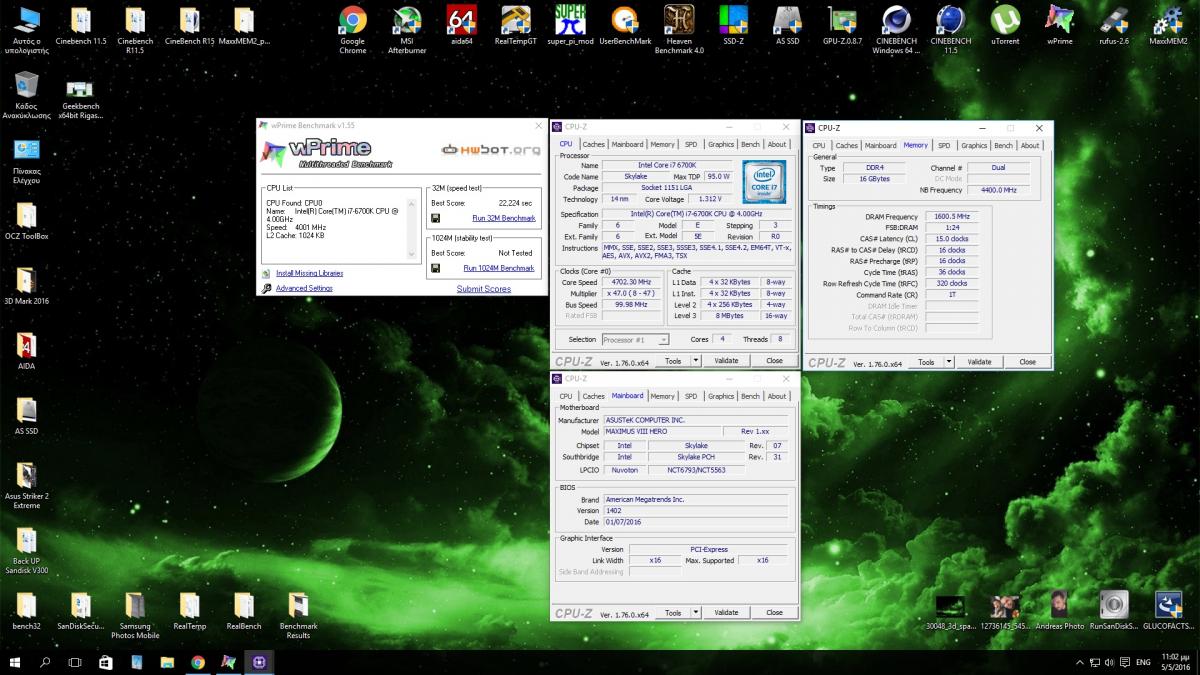
Task: Switch to CPU tab in CPU-Z Mainboard window
Action: click(x=566, y=396)
